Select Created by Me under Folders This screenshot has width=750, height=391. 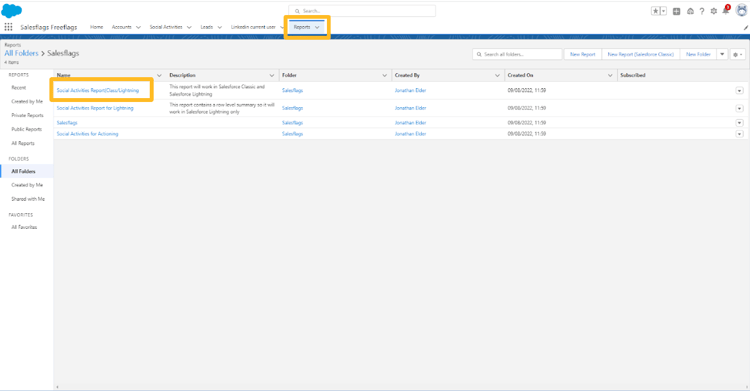pos(27,185)
